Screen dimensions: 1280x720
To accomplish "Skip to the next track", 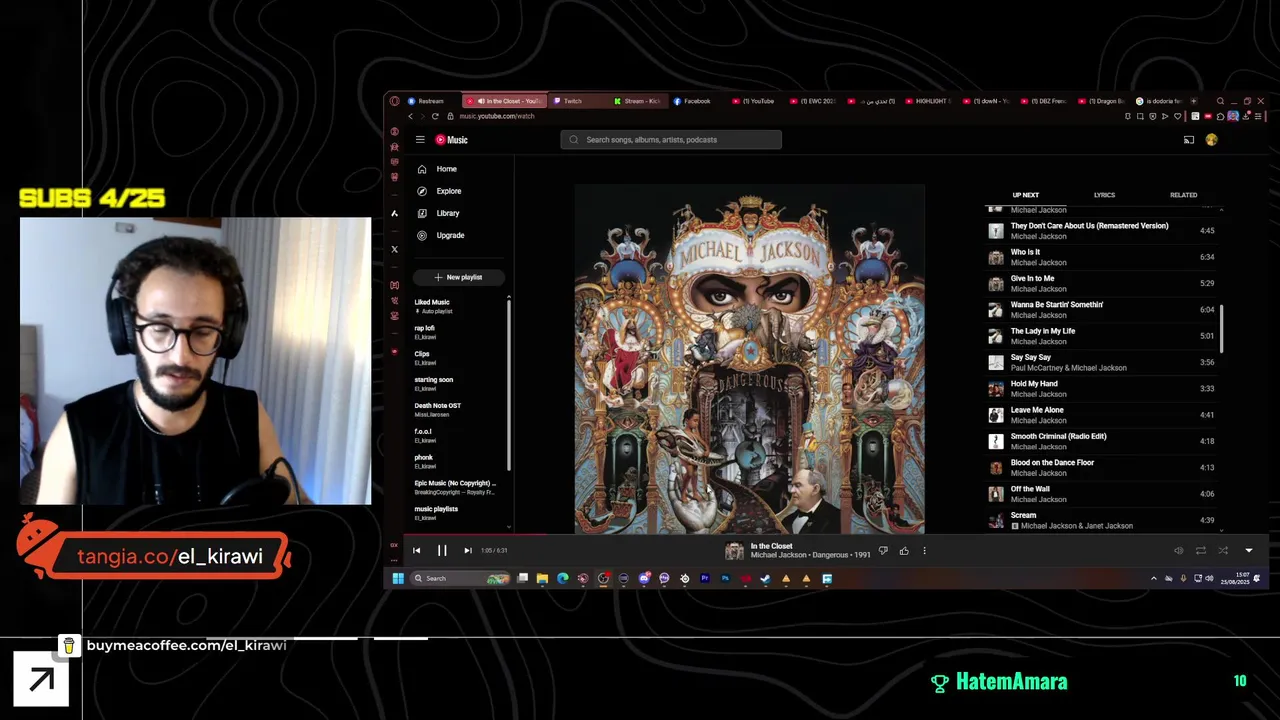I will 467,550.
